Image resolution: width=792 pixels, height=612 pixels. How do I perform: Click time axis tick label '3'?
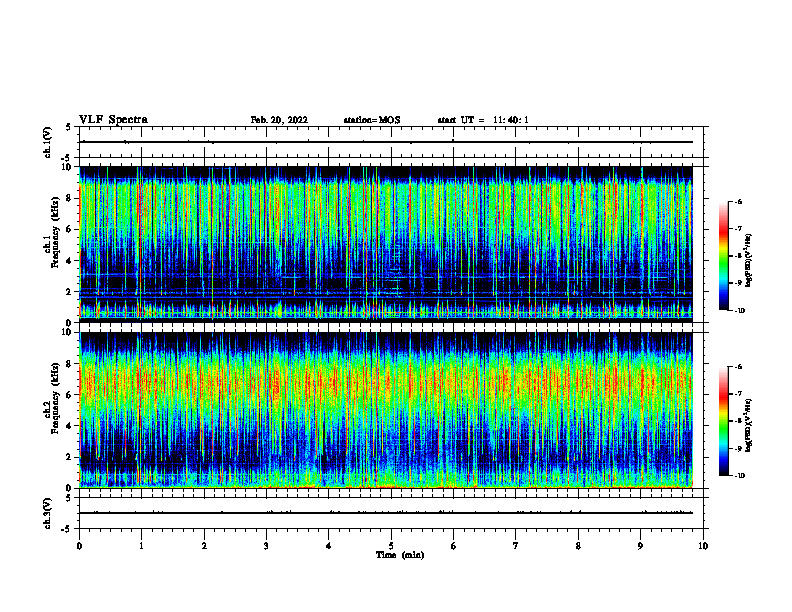(266, 546)
